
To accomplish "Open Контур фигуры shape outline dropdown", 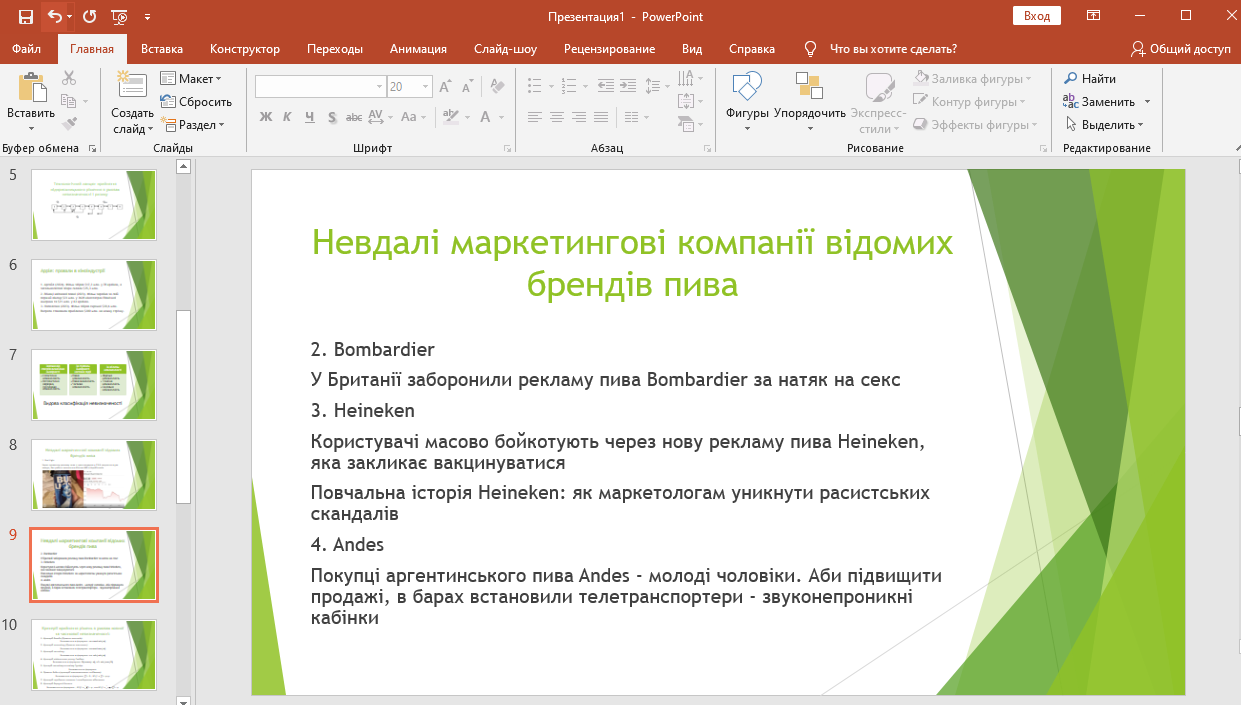I will tap(969, 102).
